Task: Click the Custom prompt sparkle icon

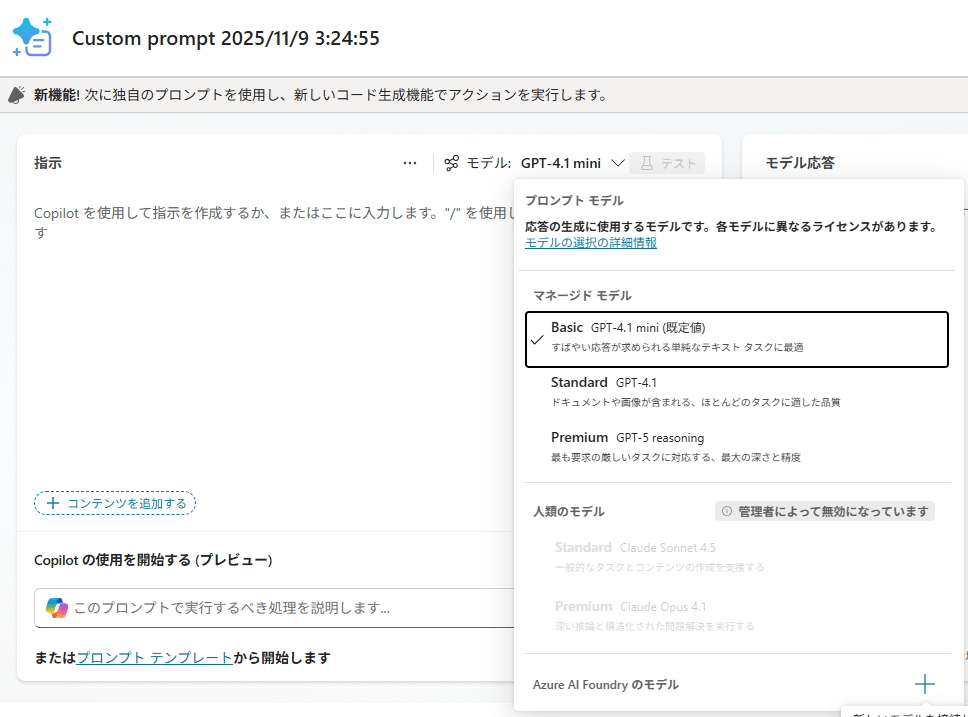Action: pos(33,37)
